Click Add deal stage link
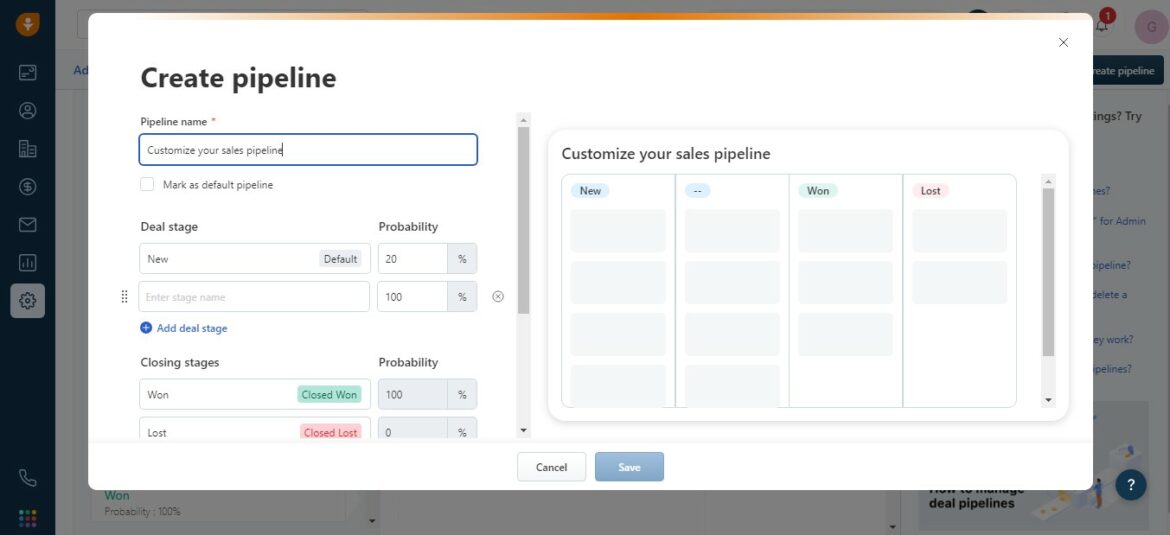Viewport: 1170px width, 535px height. pyautogui.click(x=192, y=328)
